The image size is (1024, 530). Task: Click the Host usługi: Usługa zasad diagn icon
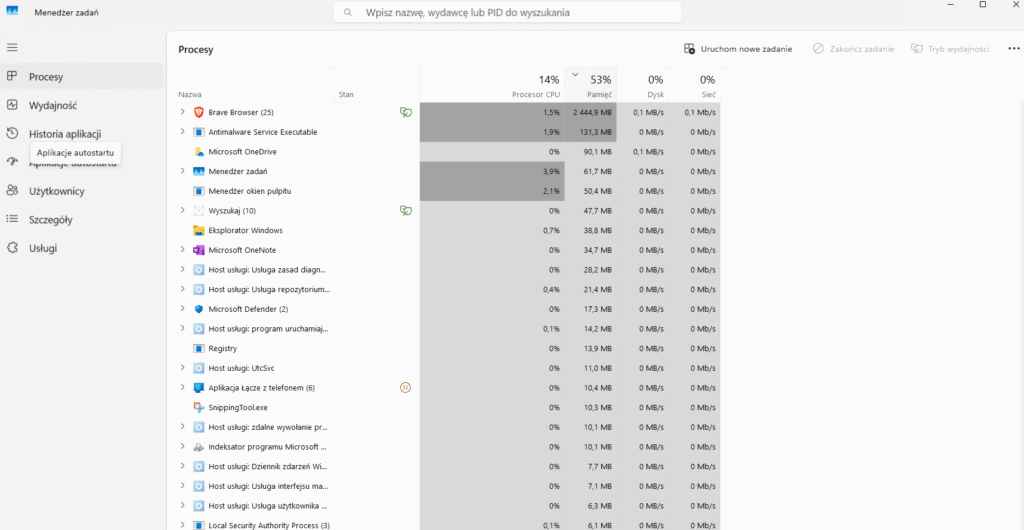[199, 270]
